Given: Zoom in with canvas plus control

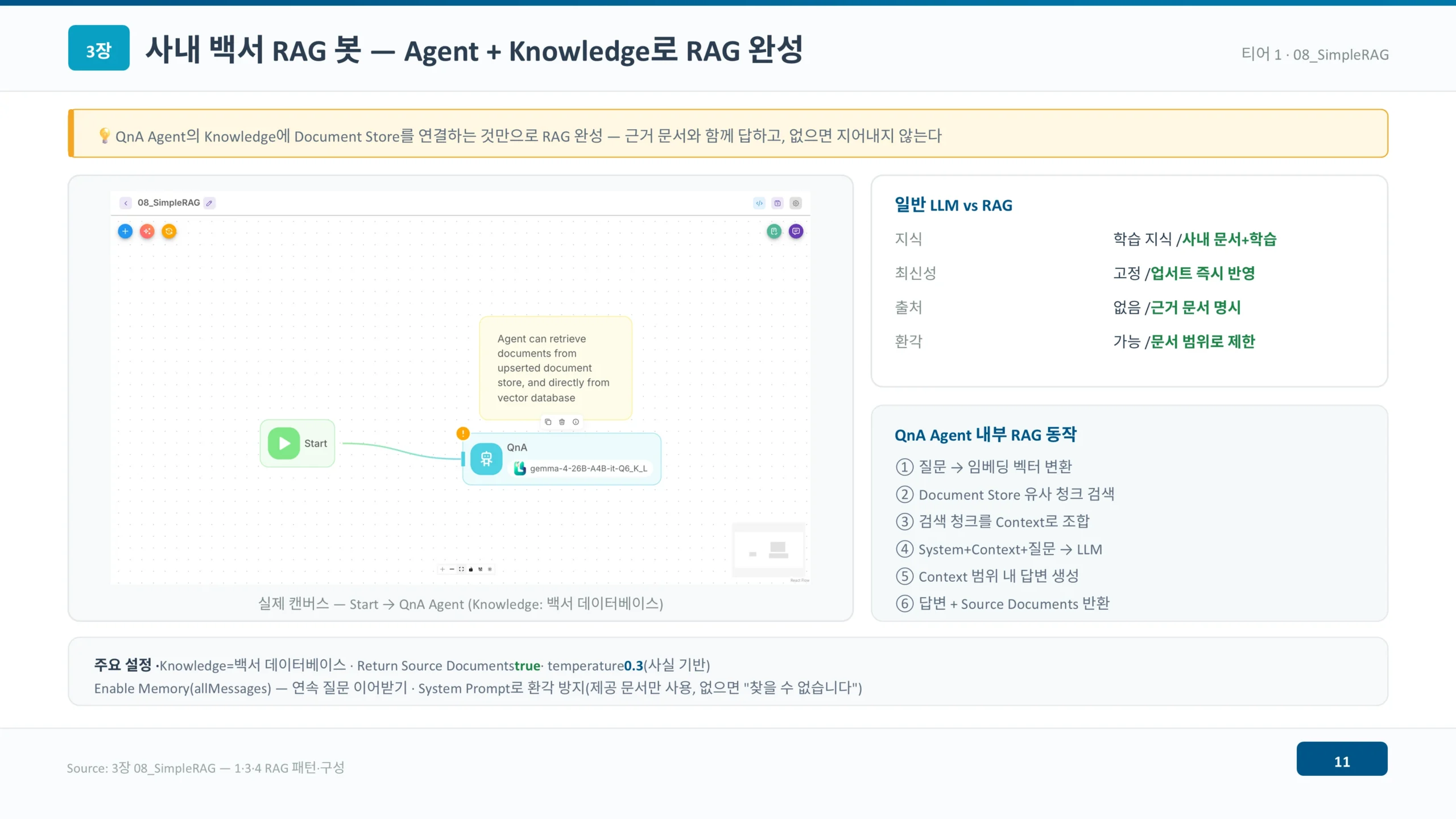Looking at the screenshot, I should pos(442,569).
